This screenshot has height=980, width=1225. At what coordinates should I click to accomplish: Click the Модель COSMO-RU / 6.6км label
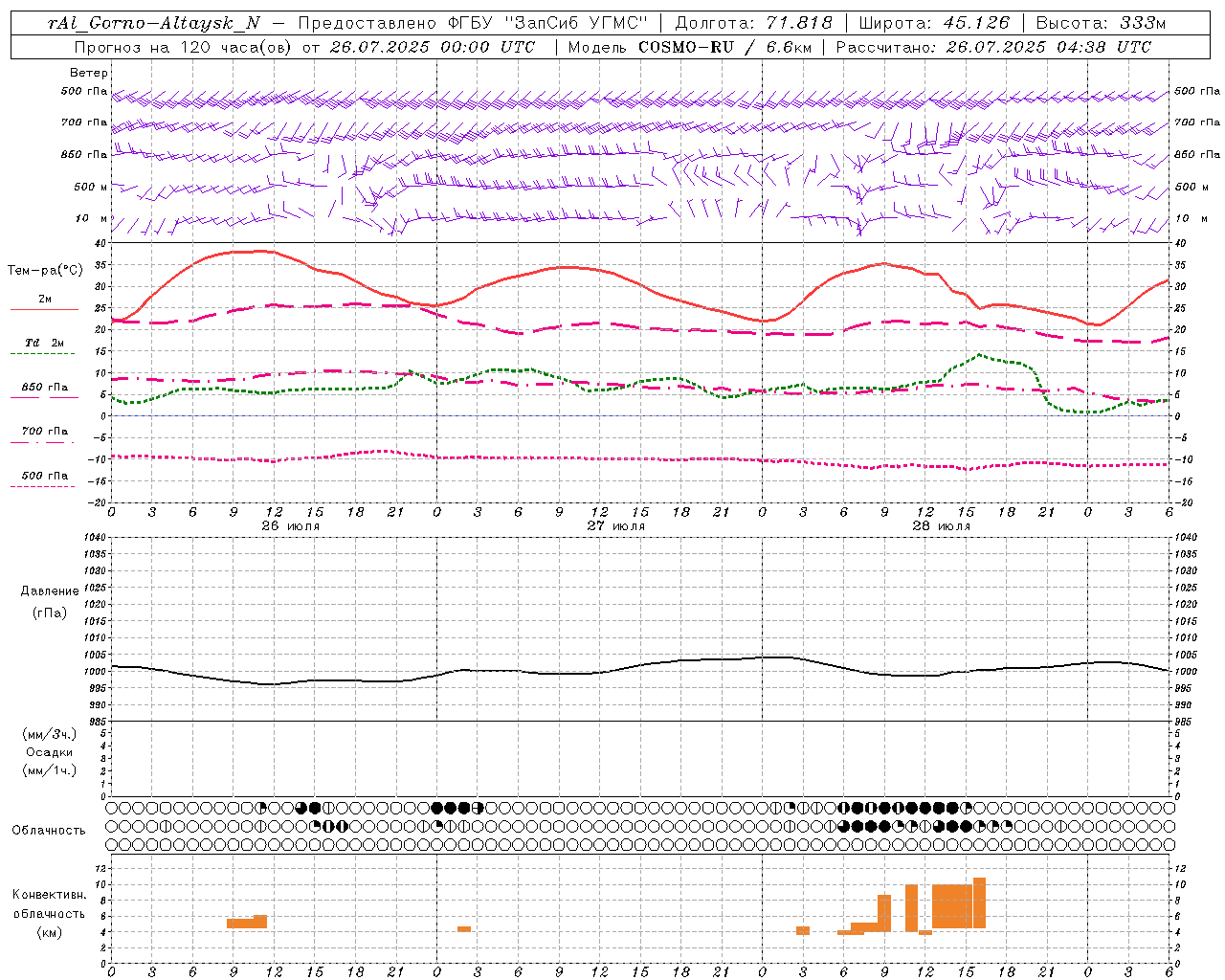coord(690,47)
